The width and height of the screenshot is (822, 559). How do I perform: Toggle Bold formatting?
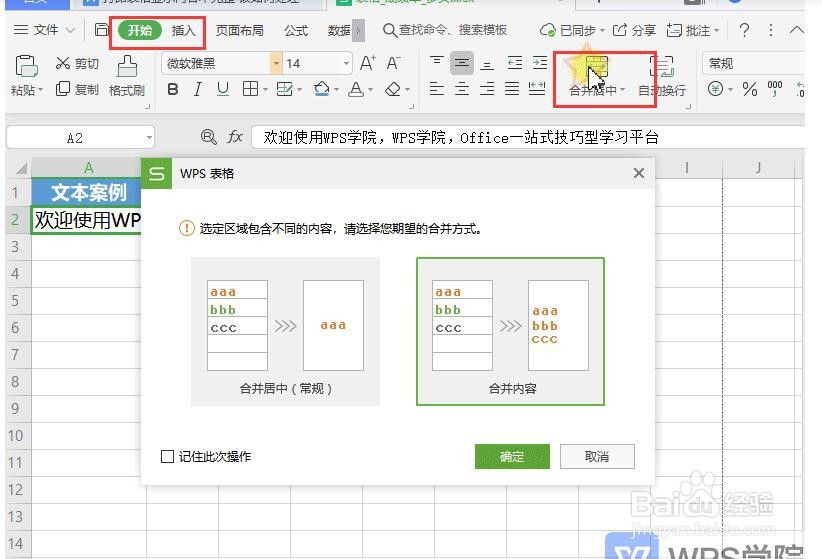click(172, 89)
